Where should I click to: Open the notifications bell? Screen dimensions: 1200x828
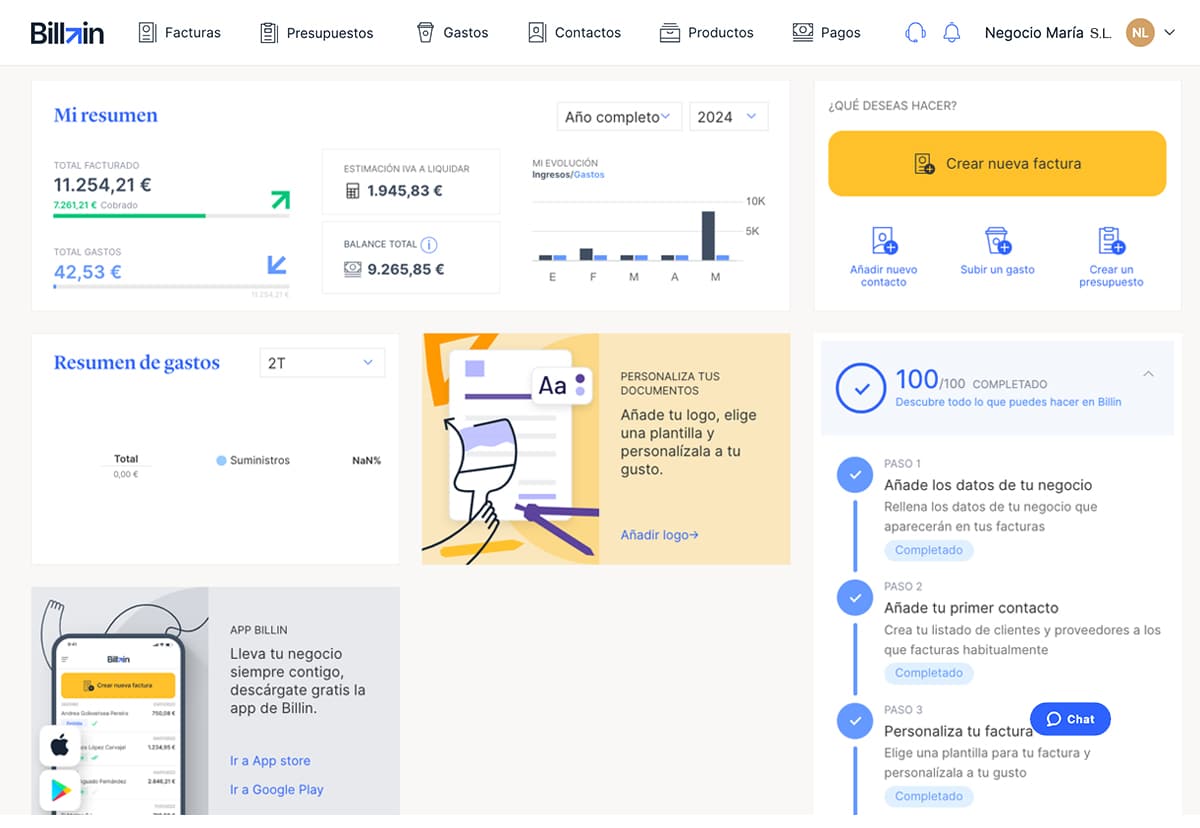coord(951,32)
